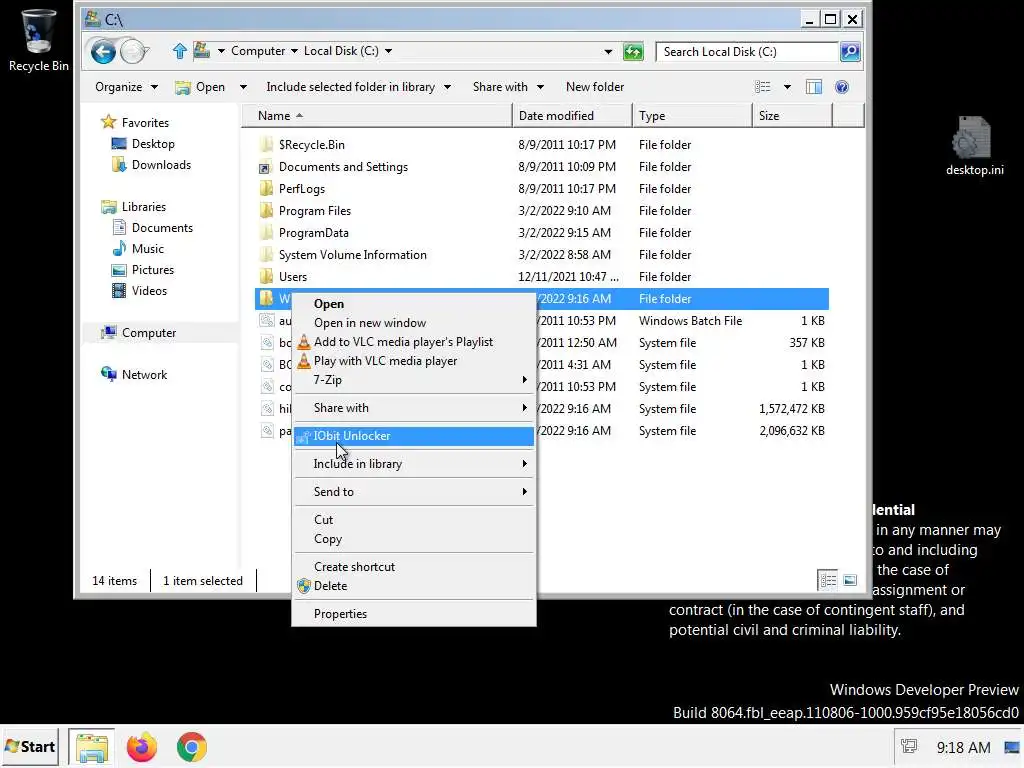
Task: Click the 9:18 AM taskbar clock
Action: pos(963,747)
